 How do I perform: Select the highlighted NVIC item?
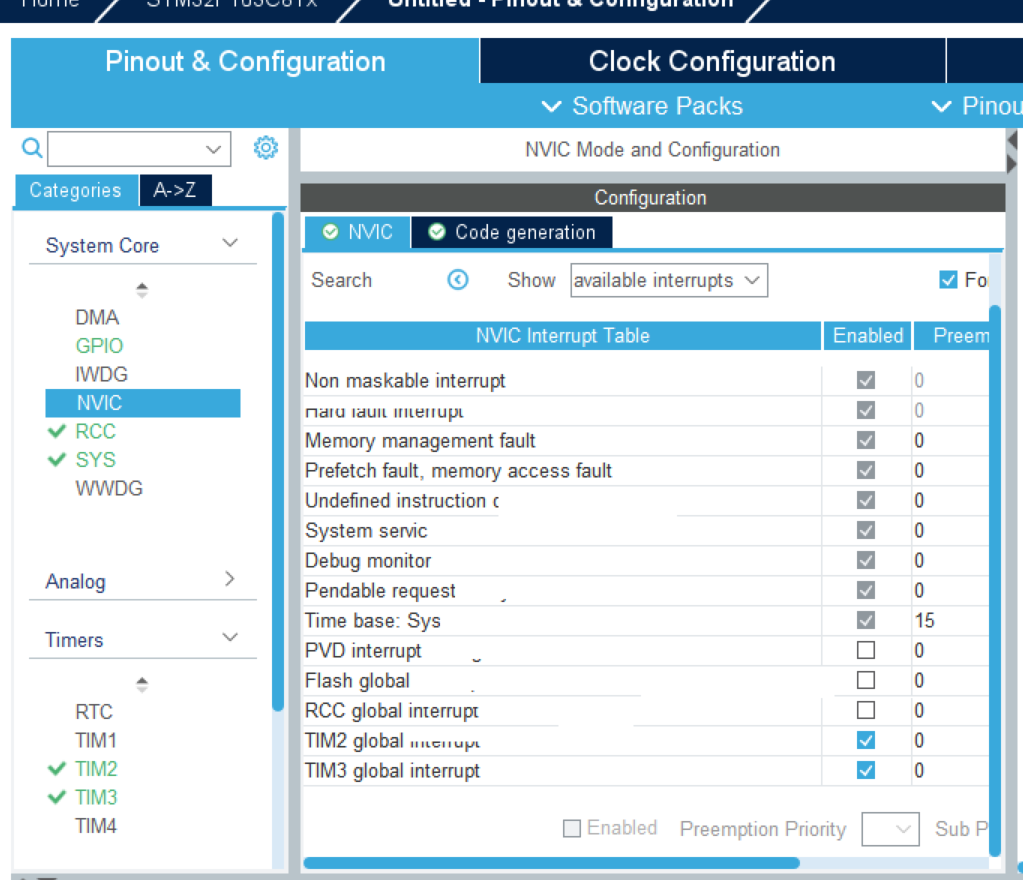click(143, 403)
